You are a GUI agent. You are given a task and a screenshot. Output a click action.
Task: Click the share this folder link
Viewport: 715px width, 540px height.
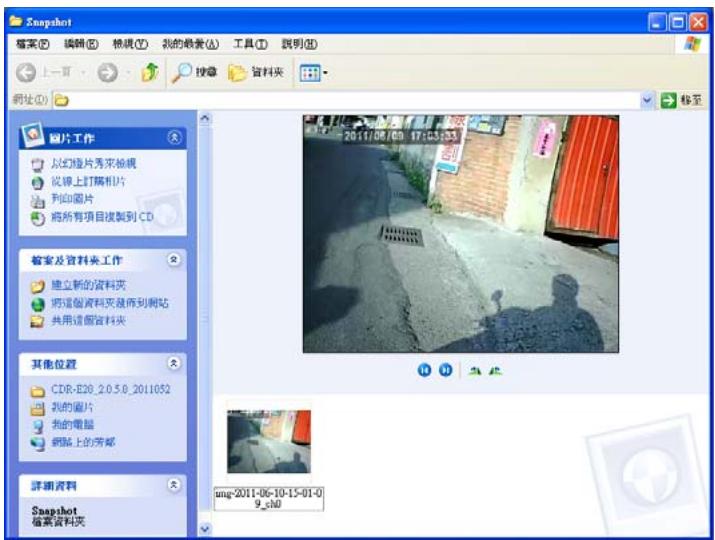click(x=88, y=321)
